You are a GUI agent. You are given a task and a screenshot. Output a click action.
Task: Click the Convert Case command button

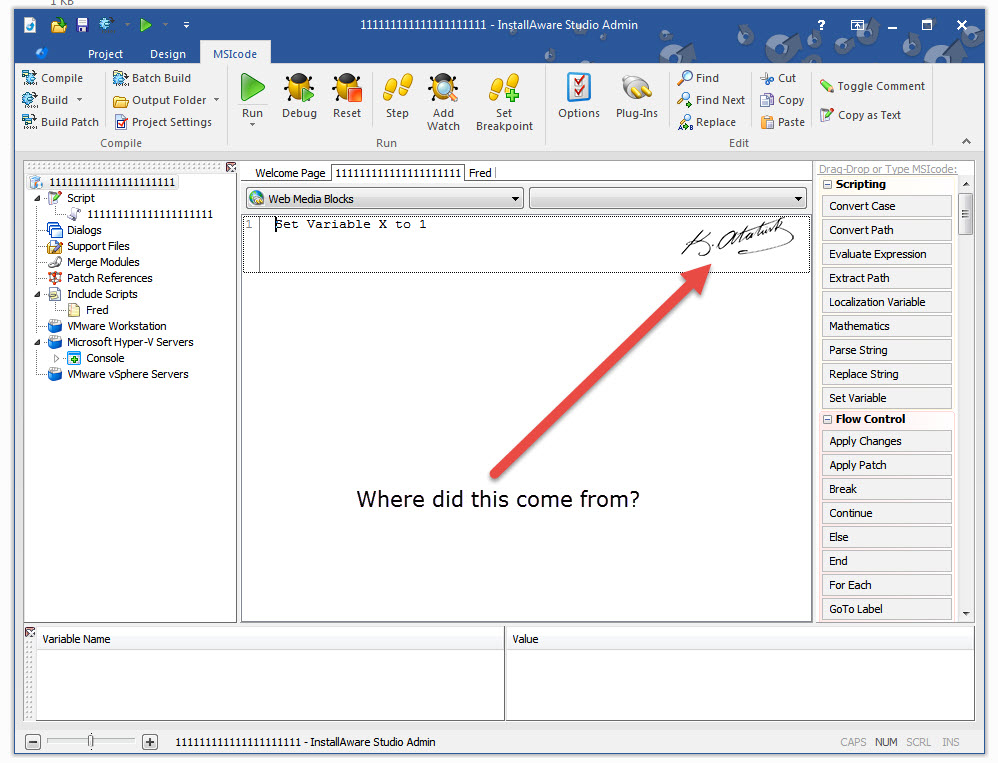[x=887, y=206]
